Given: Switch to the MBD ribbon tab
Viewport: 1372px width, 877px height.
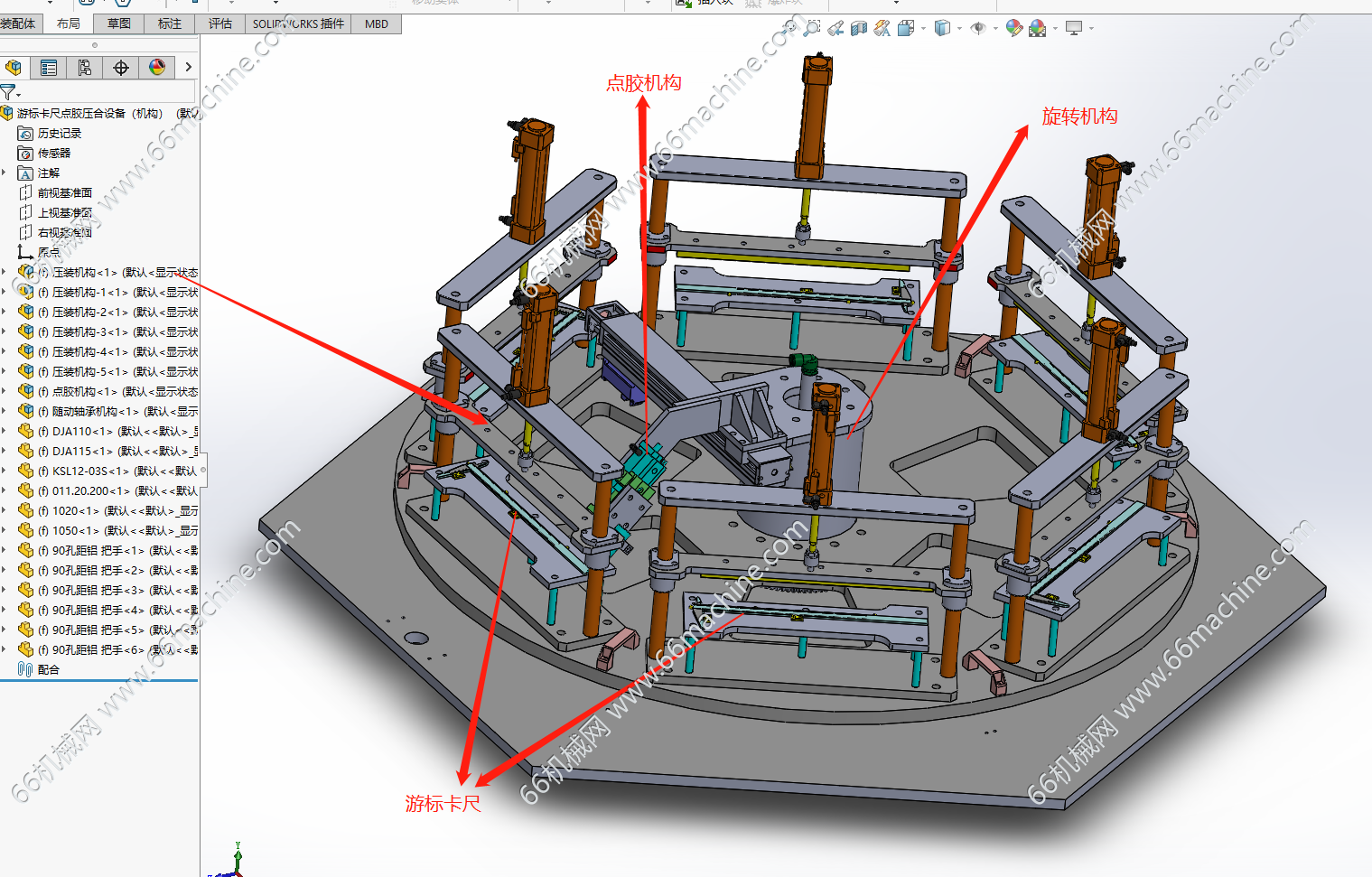Looking at the screenshot, I should pyautogui.click(x=377, y=23).
